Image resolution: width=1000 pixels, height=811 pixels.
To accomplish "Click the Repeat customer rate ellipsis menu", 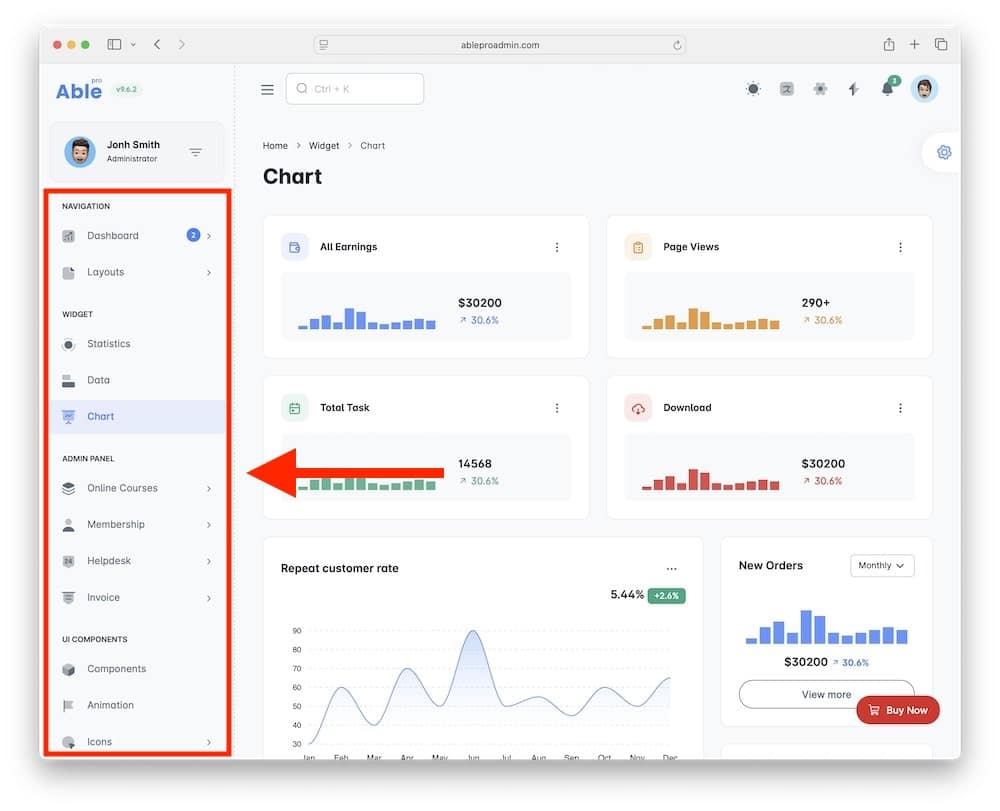I will 671,568.
